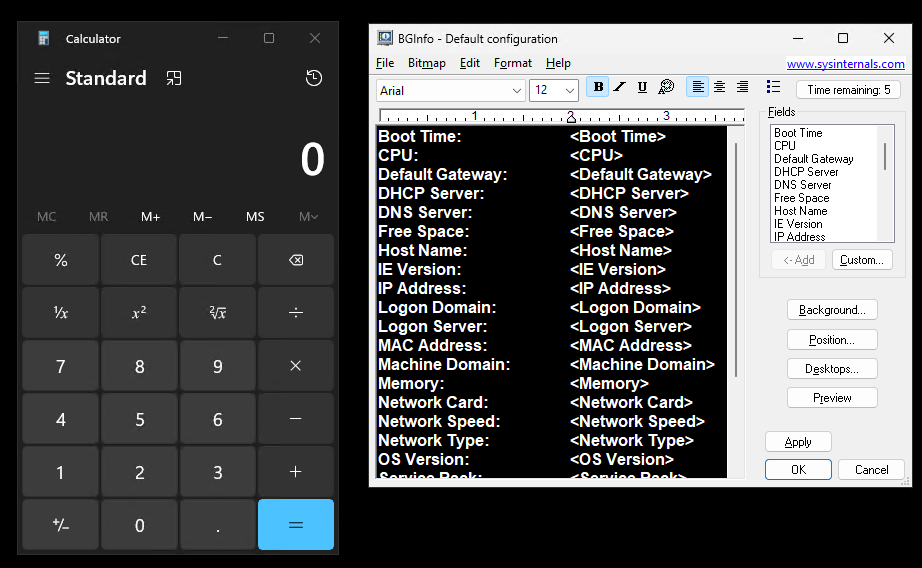Select DHCP Server in the Fields list
Screen dimensions: 922x568
click(806, 172)
